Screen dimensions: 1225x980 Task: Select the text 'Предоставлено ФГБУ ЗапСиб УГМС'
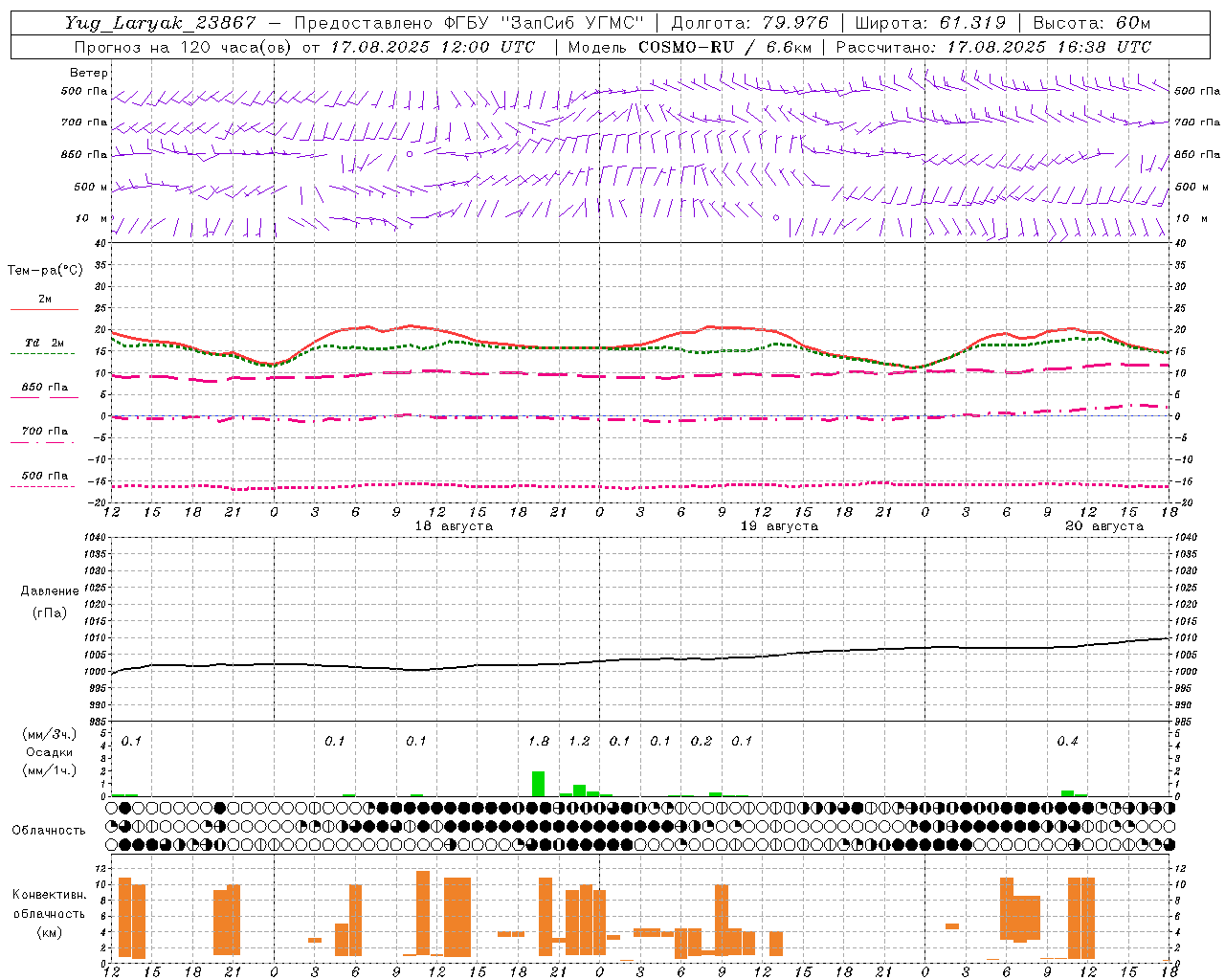click(470, 23)
